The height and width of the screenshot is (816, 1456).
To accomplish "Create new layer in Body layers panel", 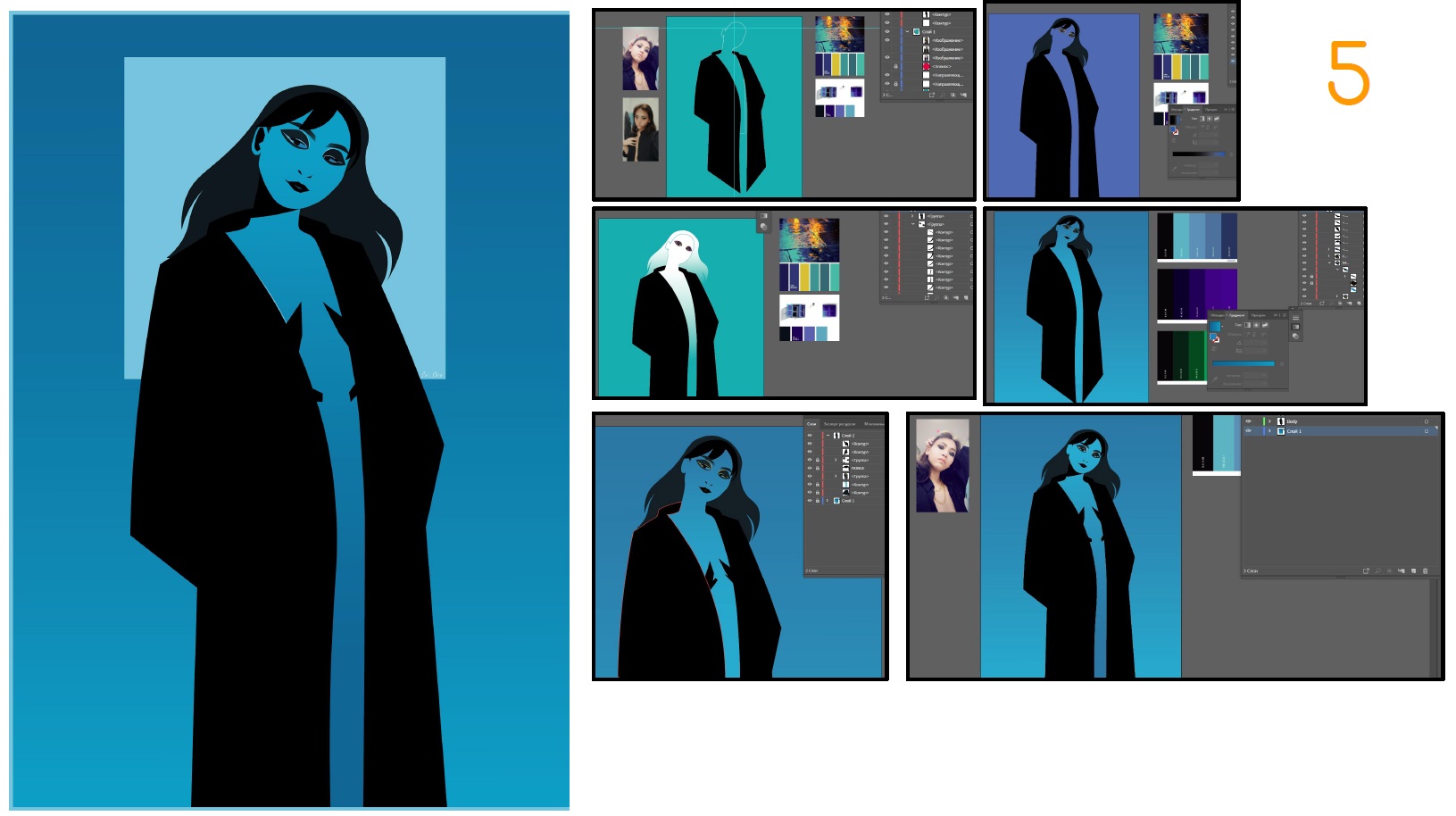I will pyautogui.click(x=1414, y=571).
